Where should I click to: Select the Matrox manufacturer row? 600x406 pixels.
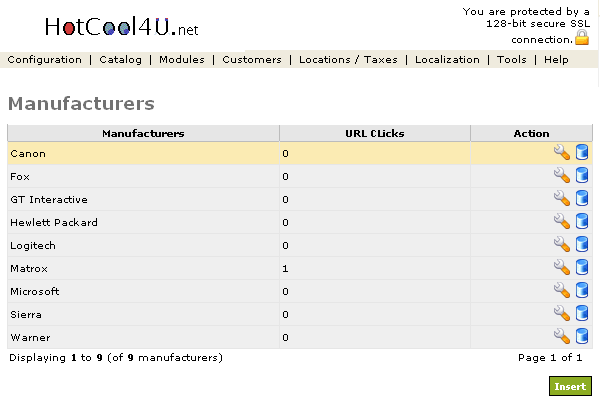point(140,268)
